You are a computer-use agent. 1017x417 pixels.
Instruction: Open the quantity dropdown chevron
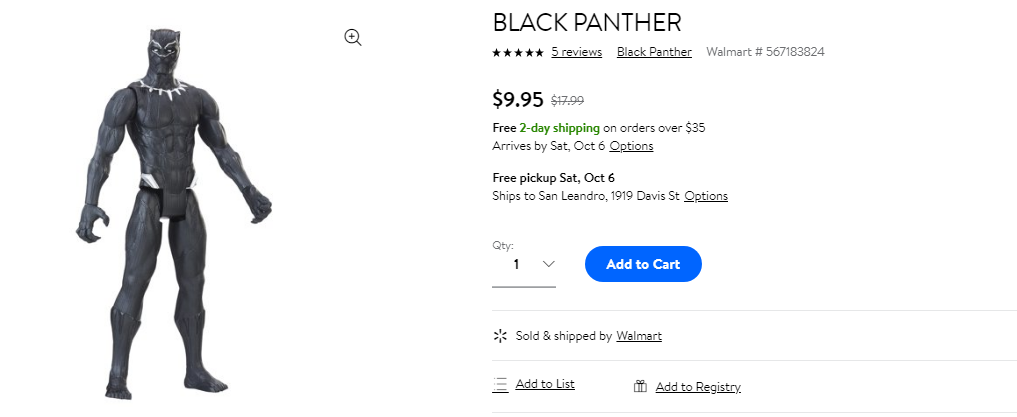click(x=549, y=264)
